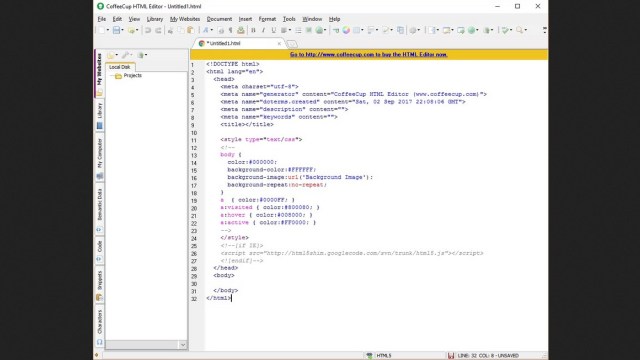Click the magnifier search icon
This screenshot has height=360, width=640.
520,30
